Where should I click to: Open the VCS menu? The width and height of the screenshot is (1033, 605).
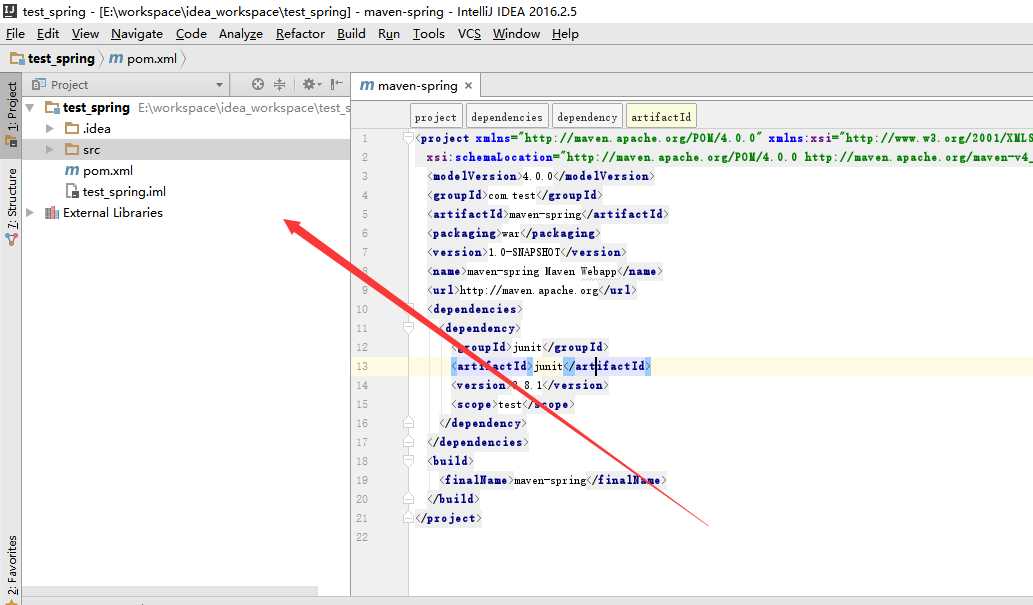click(x=469, y=34)
